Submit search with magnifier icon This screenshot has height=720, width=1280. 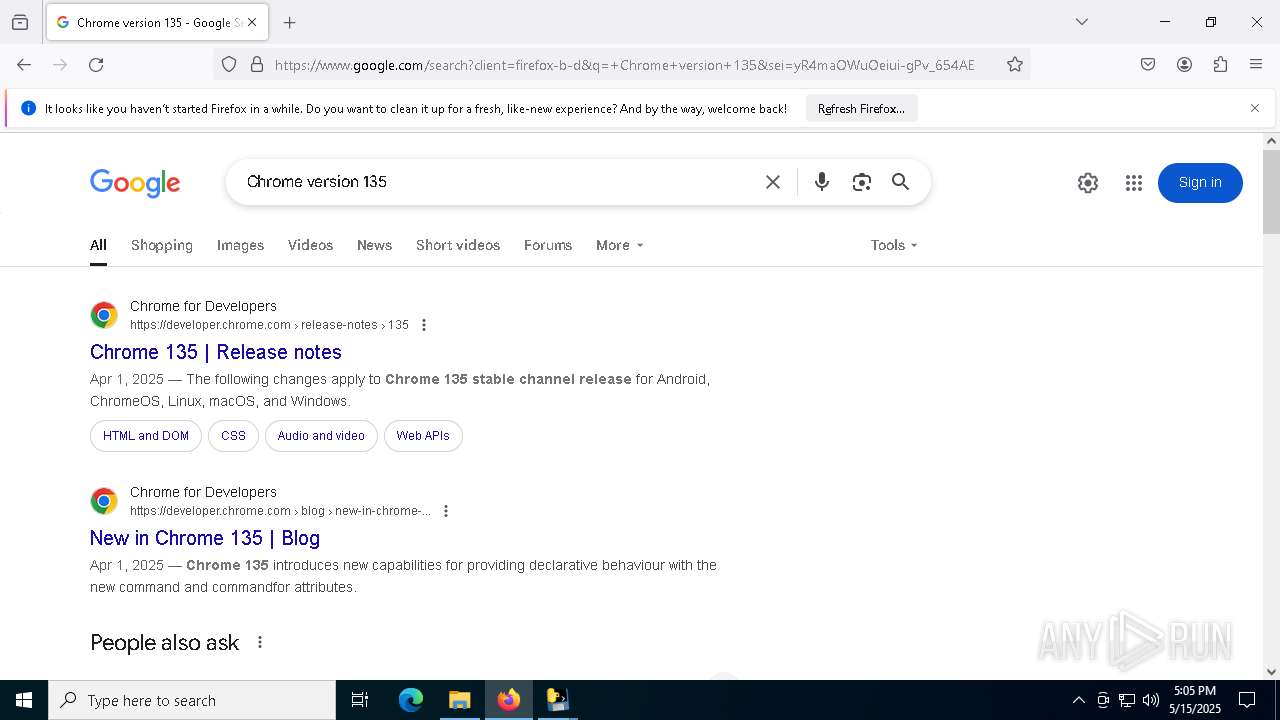pyautogui.click(x=901, y=182)
